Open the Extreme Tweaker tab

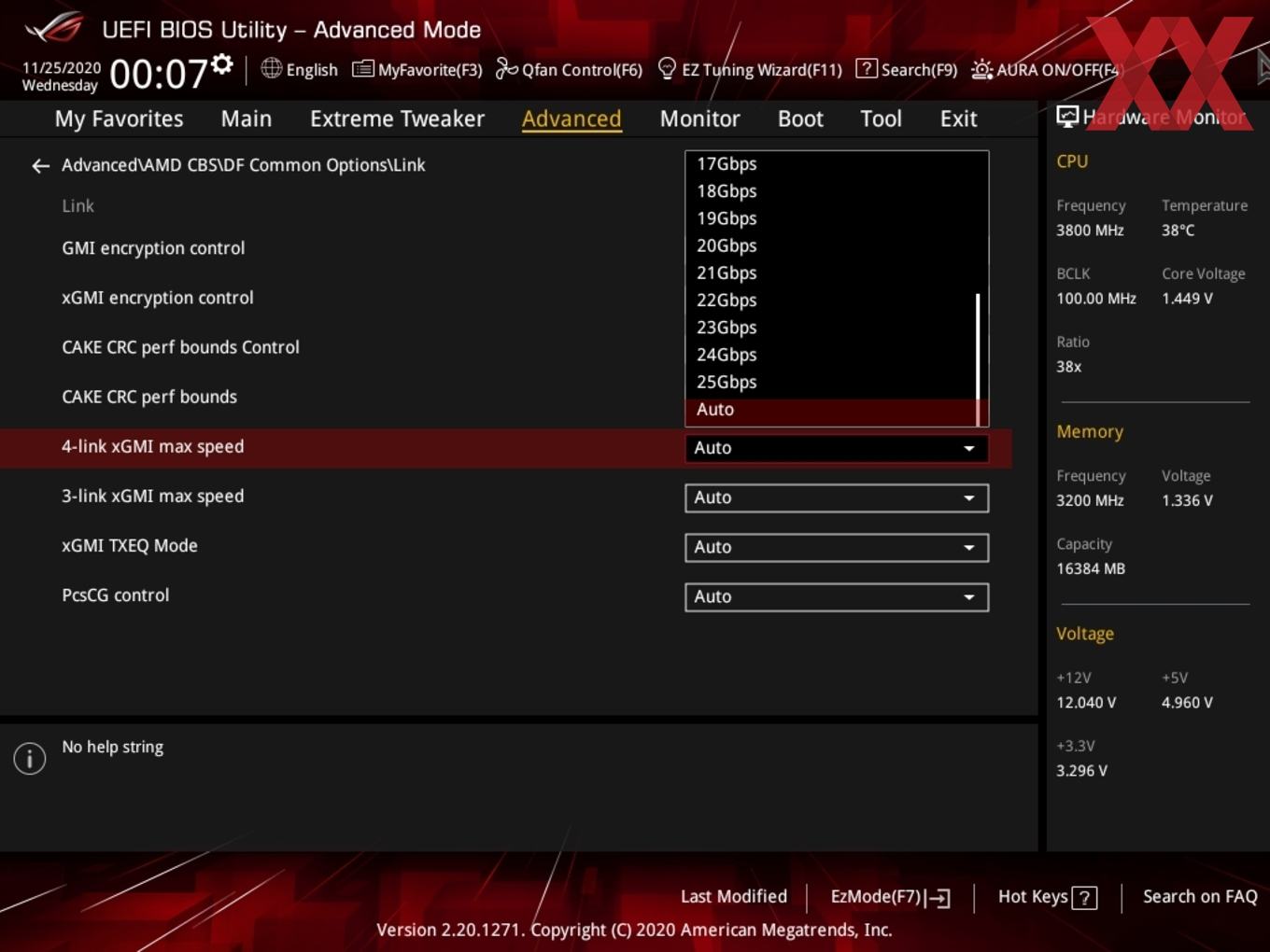click(397, 119)
